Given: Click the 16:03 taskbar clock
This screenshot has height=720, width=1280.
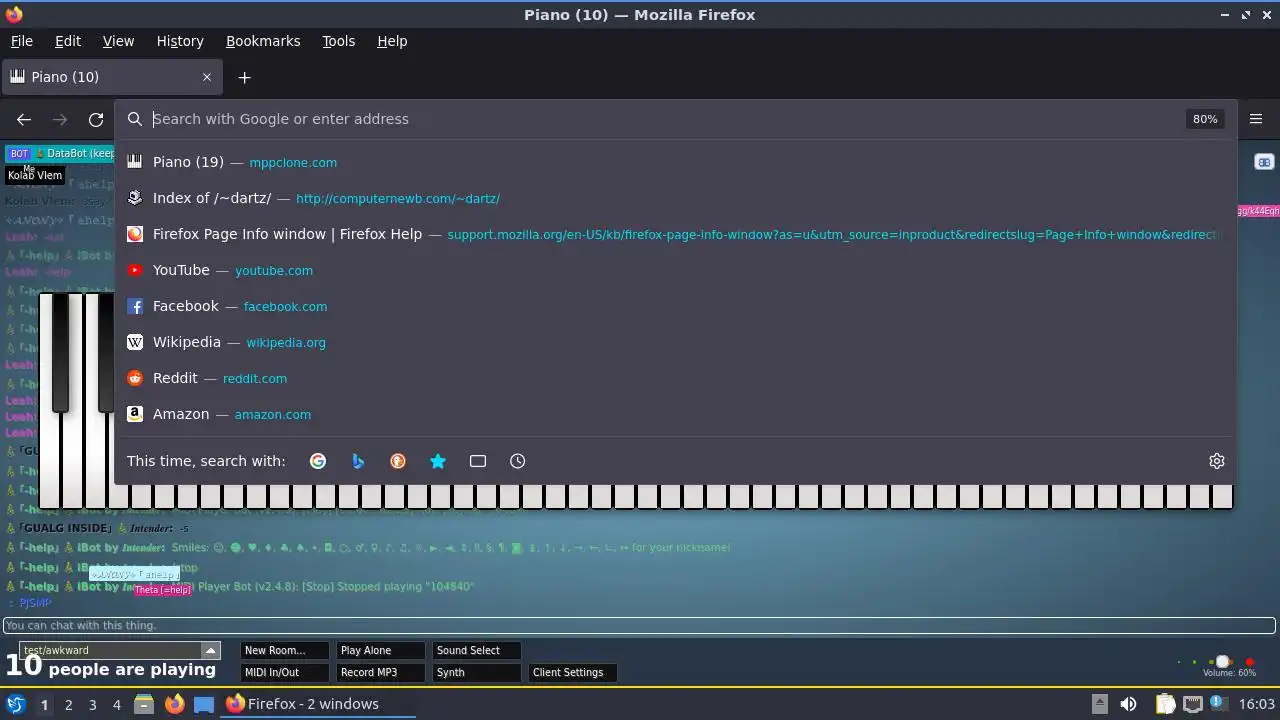Looking at the screenshot, I should pyautogui.click(x=1257, y=704).
